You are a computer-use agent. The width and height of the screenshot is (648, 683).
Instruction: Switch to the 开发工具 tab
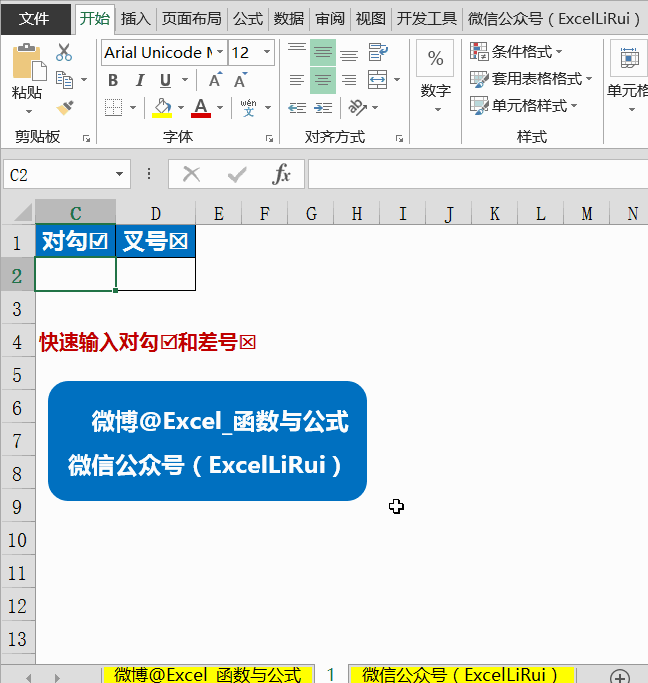(x=427, y=19)
